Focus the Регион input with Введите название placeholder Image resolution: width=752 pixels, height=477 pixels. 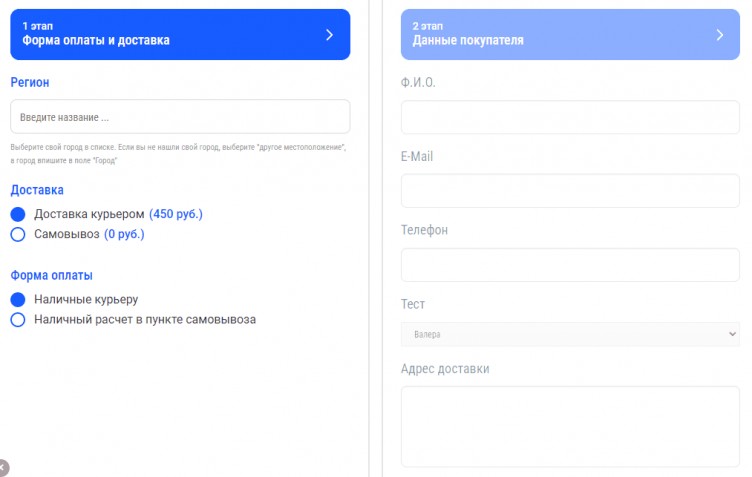point(180,117)
